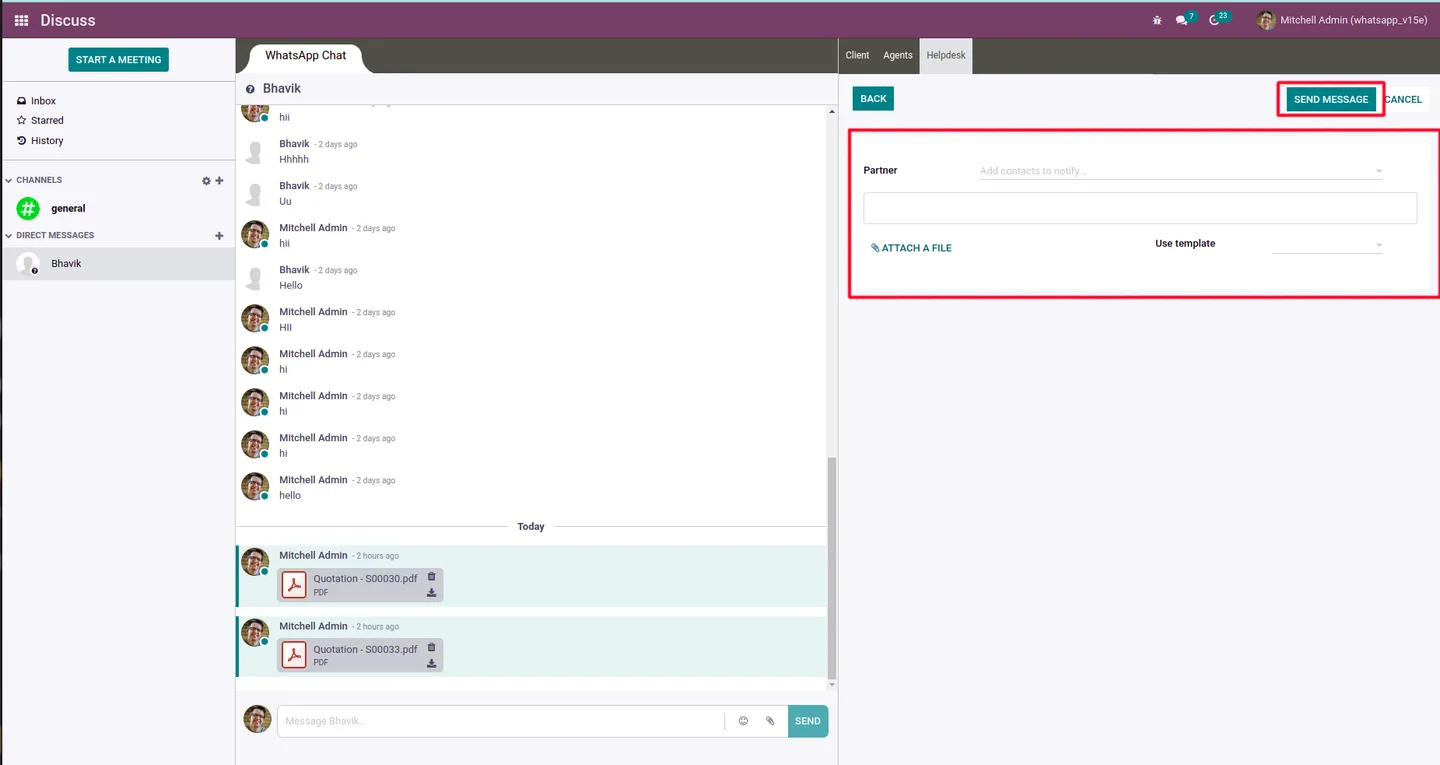1440x765 pixels.
Task: Click the Discuss app title
Action: click(68, 20)
